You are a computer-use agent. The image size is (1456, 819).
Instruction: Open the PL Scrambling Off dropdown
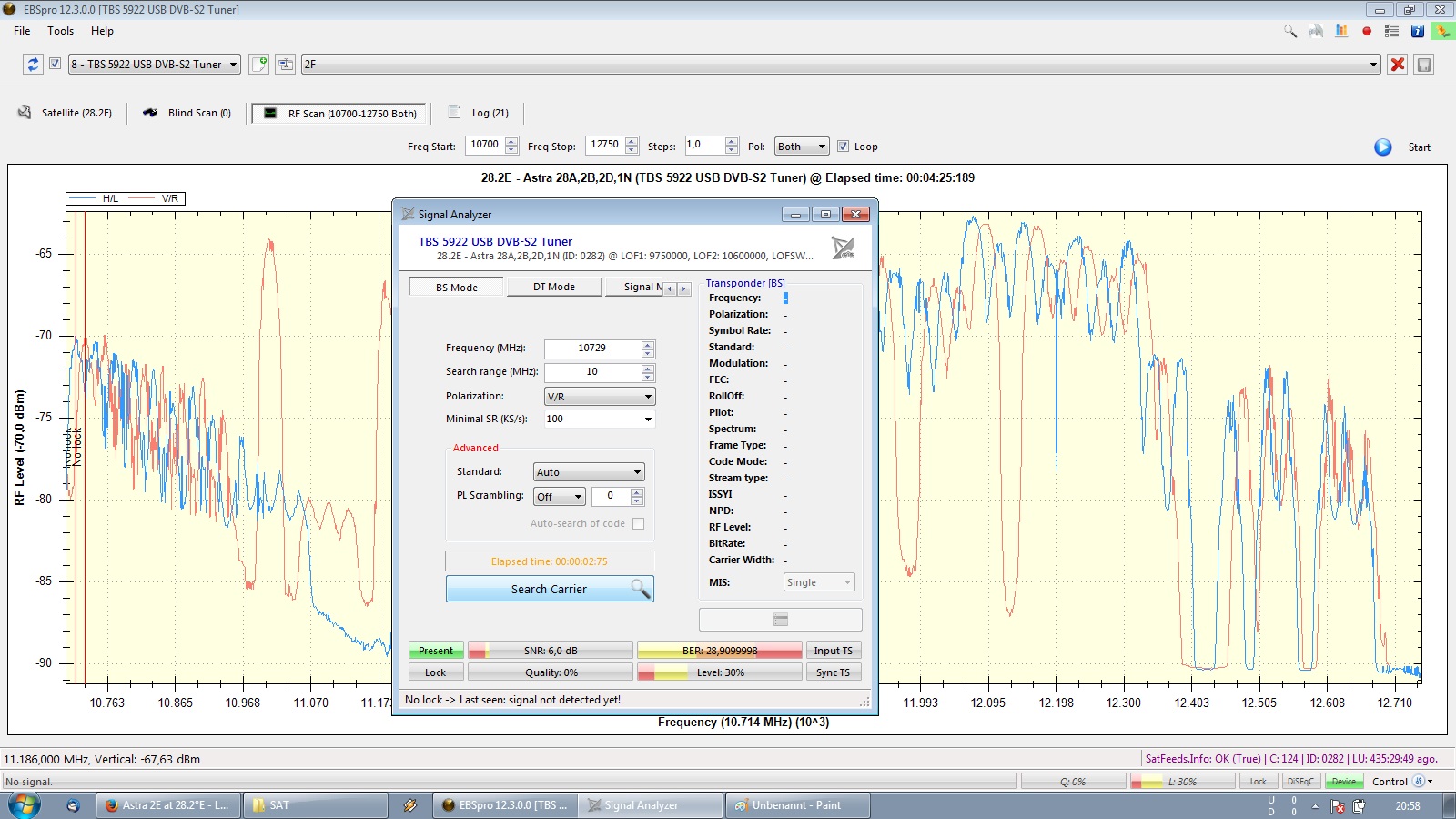[560, 497]
